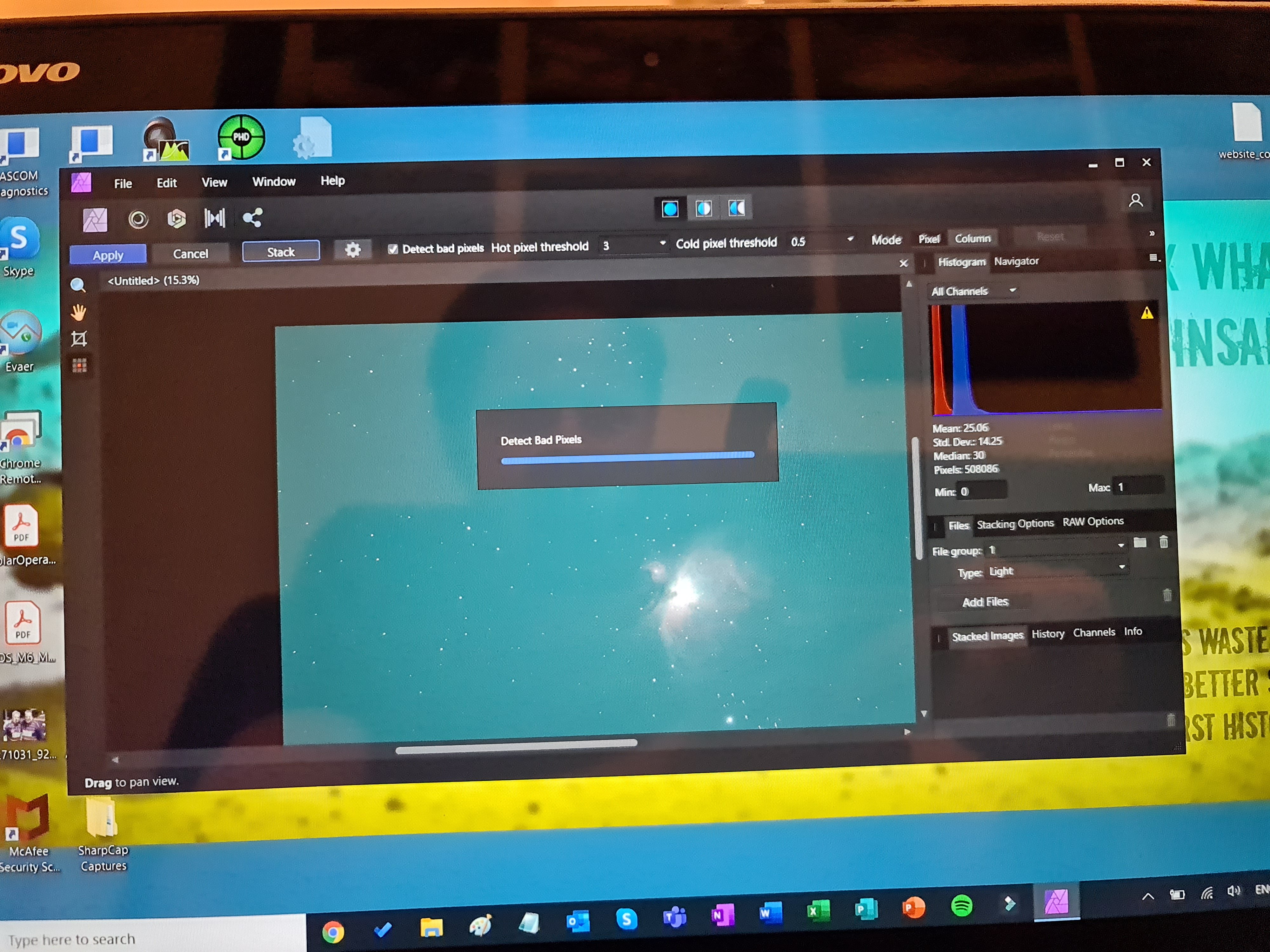Open the stacking settings gear icon
This screenshot has height=952, width=1270.
tap(352, 250)
